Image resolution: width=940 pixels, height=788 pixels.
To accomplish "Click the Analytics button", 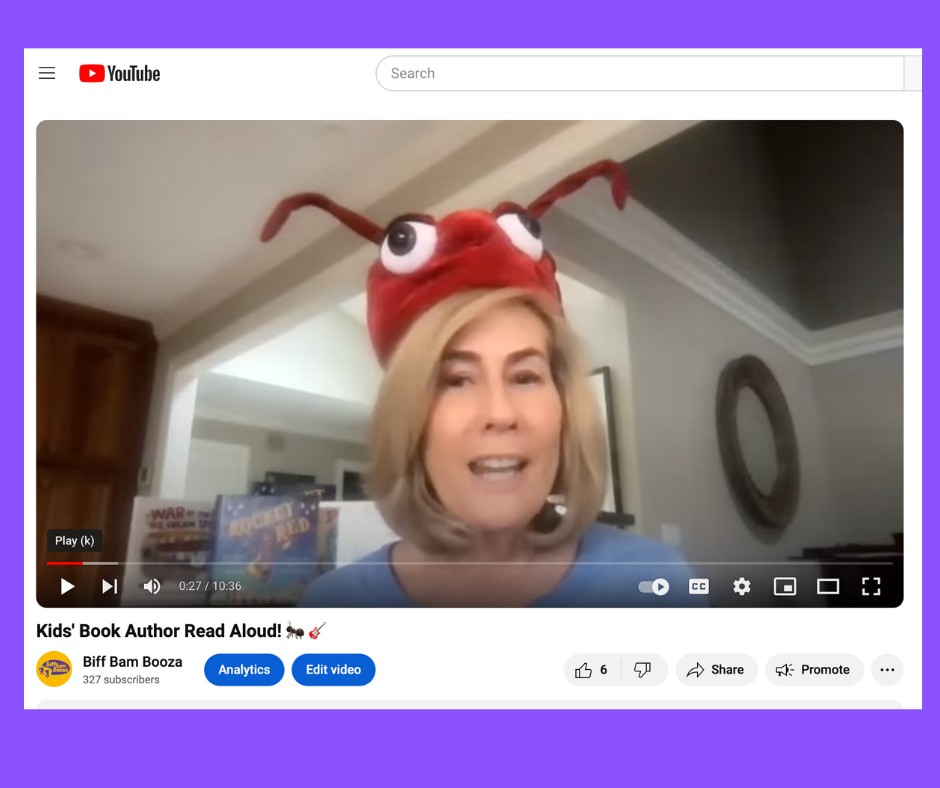I will [244, 670].
